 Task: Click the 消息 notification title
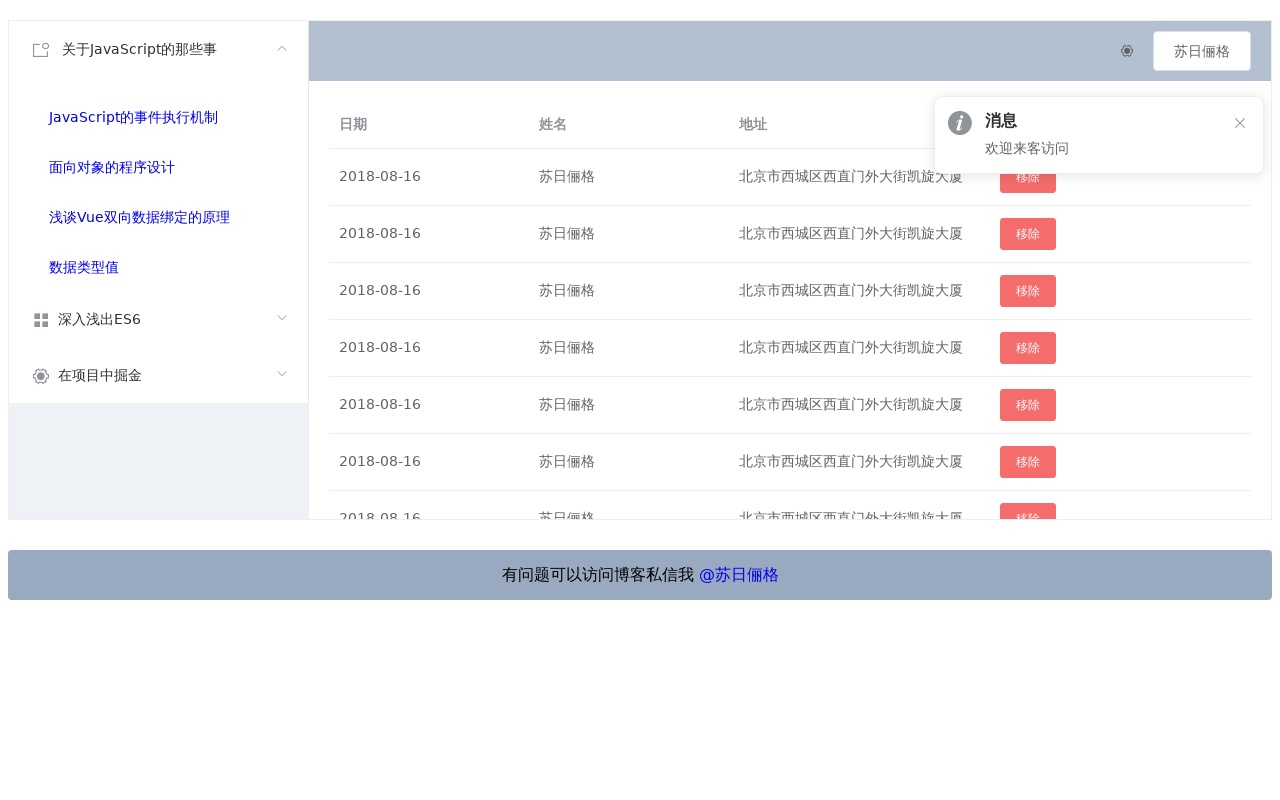coord(1001,121)
